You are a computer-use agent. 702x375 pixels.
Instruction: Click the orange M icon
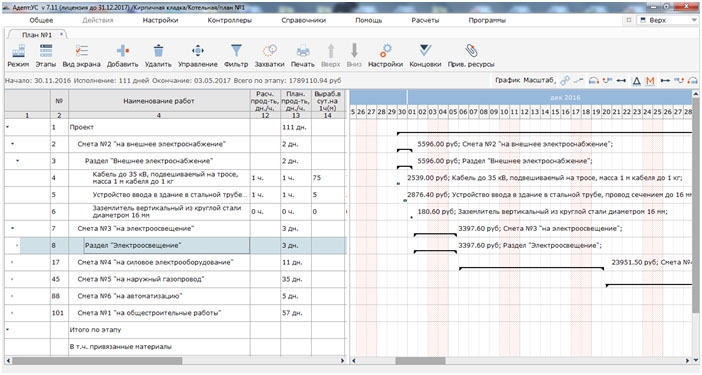pos(650,81)
